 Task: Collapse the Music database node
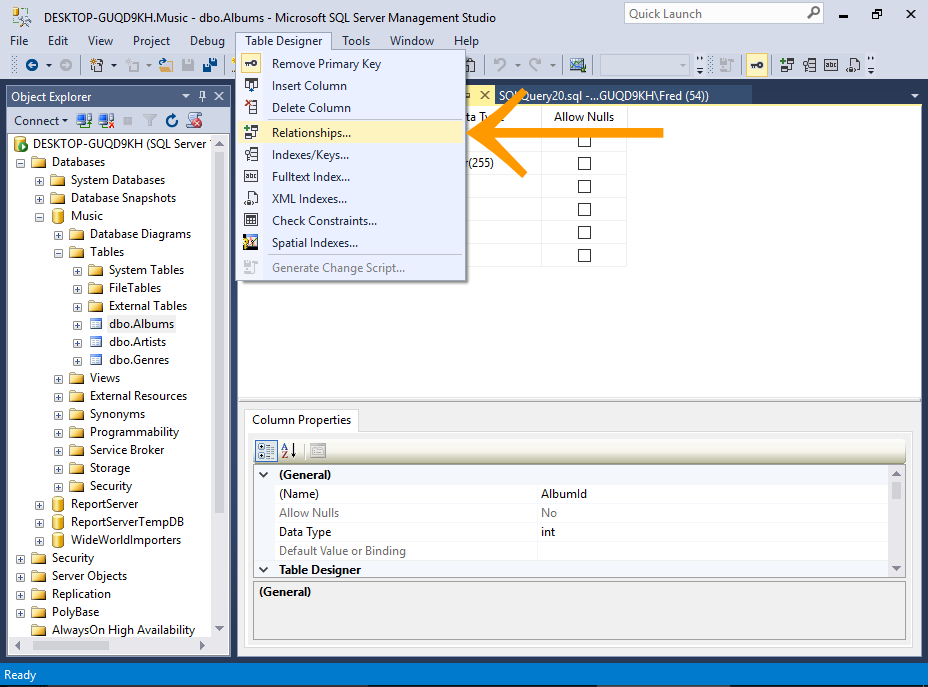click(x=39, y=215)
